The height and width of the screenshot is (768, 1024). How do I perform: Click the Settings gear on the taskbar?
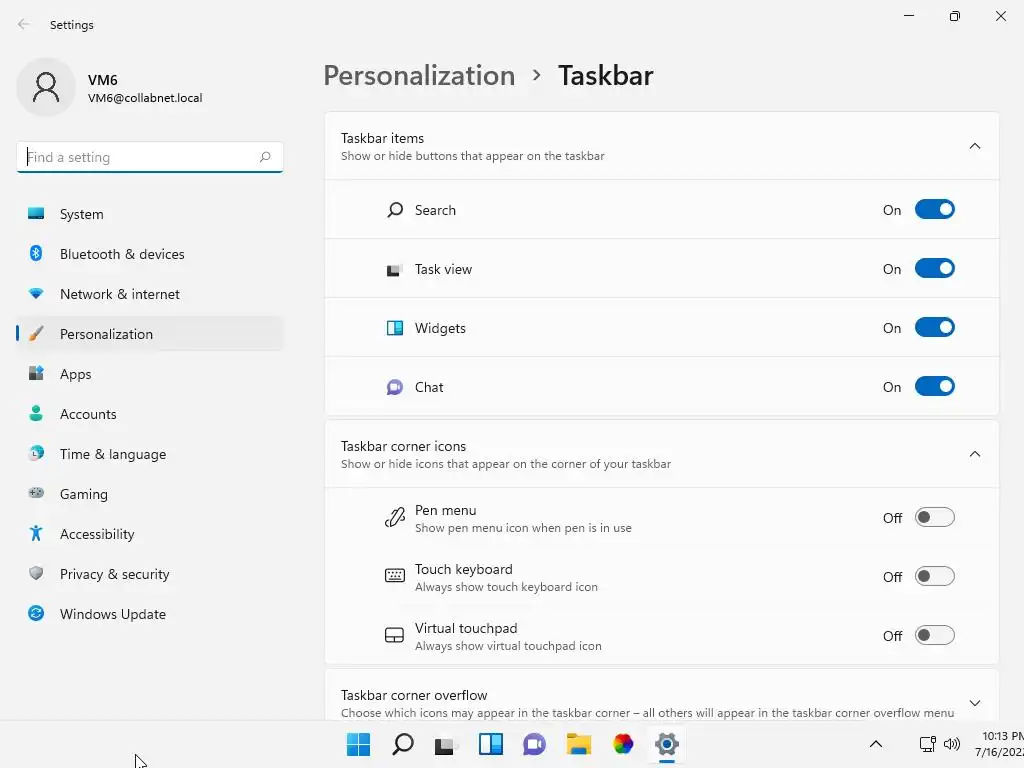[x=667, y=744]
